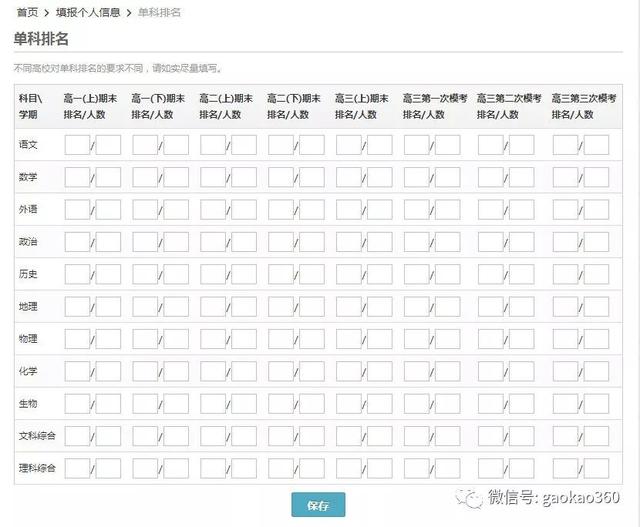
Task: Click 数学 total count field for 高三第二次模考
Action: [522, 177]
